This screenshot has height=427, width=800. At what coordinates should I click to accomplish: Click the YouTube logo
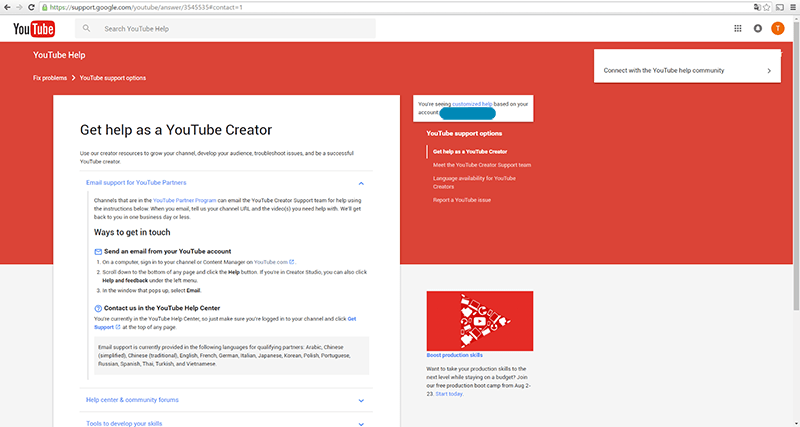[x=34, y=29]
